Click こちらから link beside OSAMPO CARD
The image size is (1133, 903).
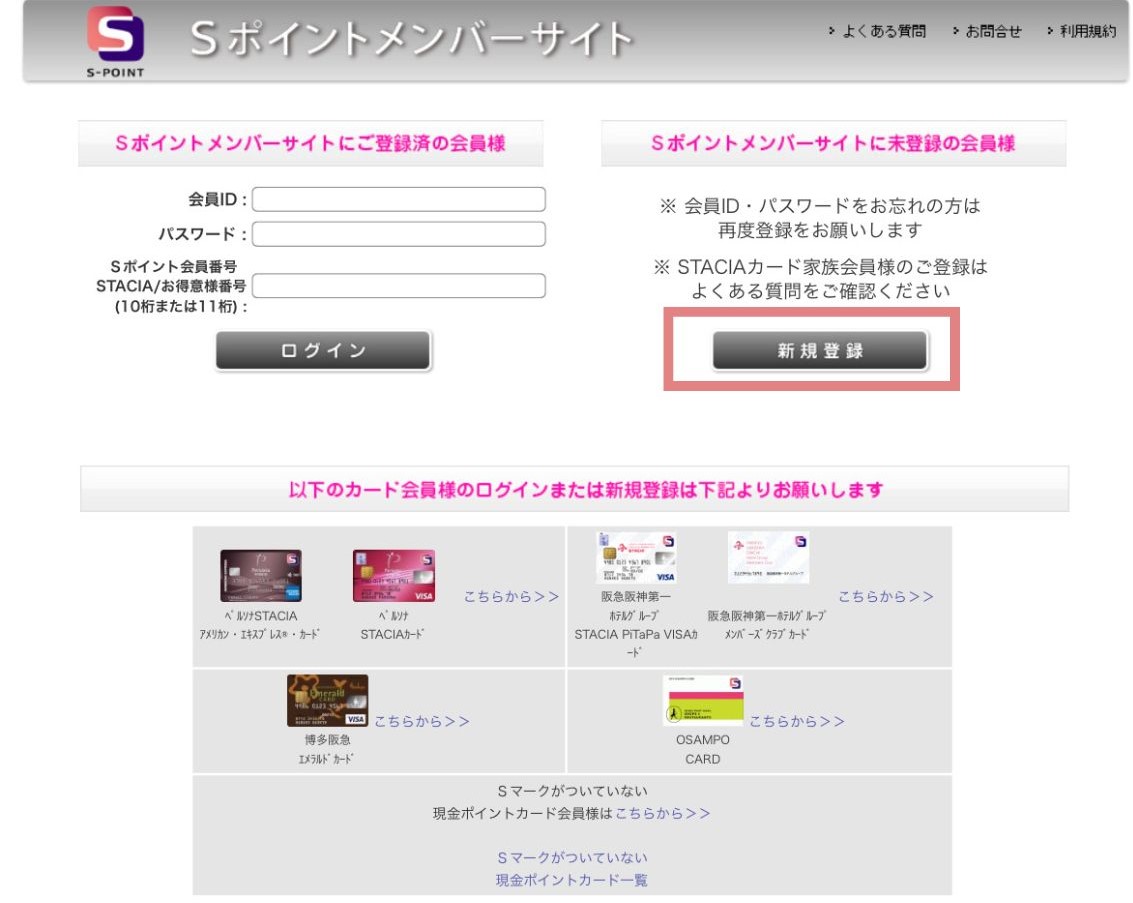(796, 721)
